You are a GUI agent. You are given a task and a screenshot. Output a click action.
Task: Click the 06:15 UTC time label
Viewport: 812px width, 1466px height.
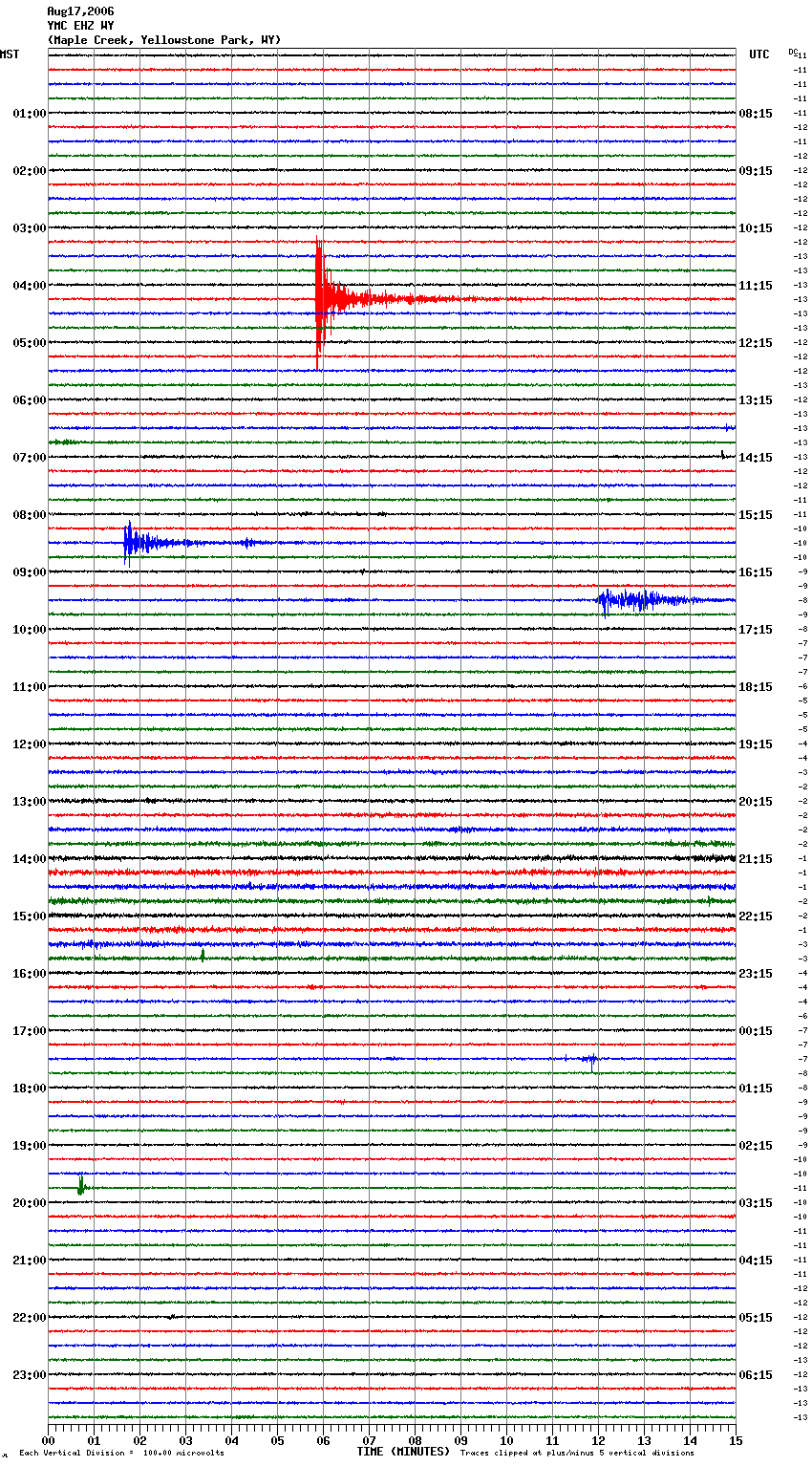tap(756, 1375)
